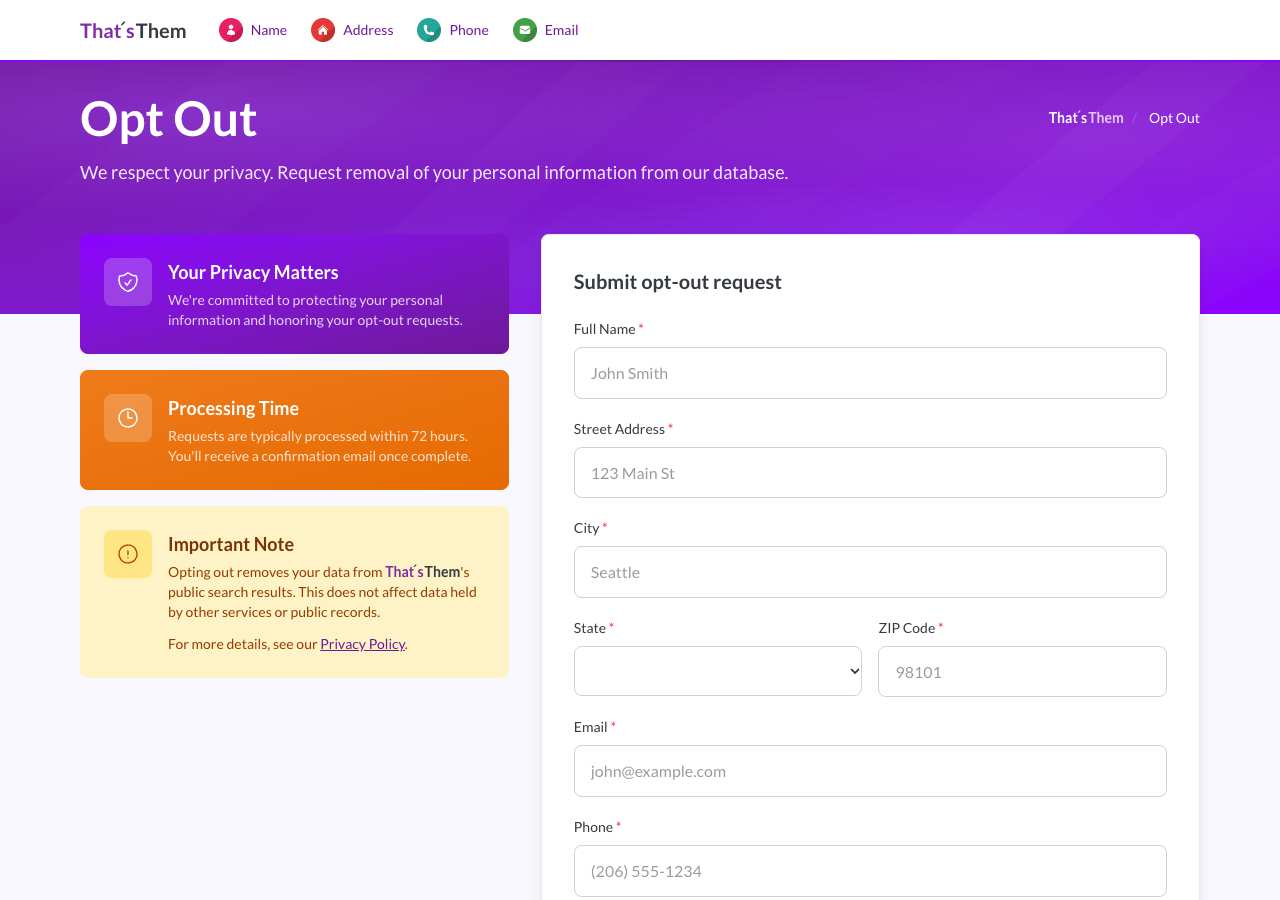Click the That'sThem logo in the header
Image resolution: width=1280 pixels, height=900 pixels.
(133, 30)
